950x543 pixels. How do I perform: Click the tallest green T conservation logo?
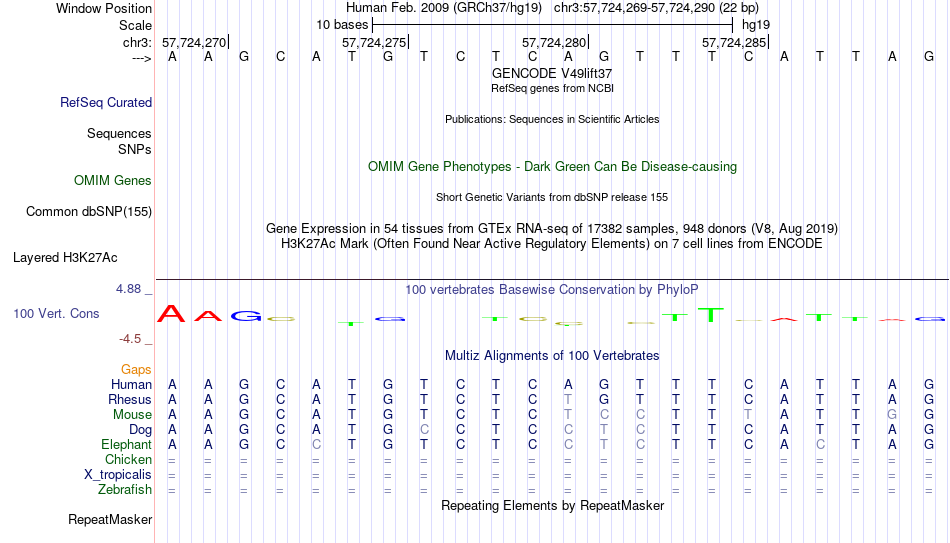pos(711,315)
